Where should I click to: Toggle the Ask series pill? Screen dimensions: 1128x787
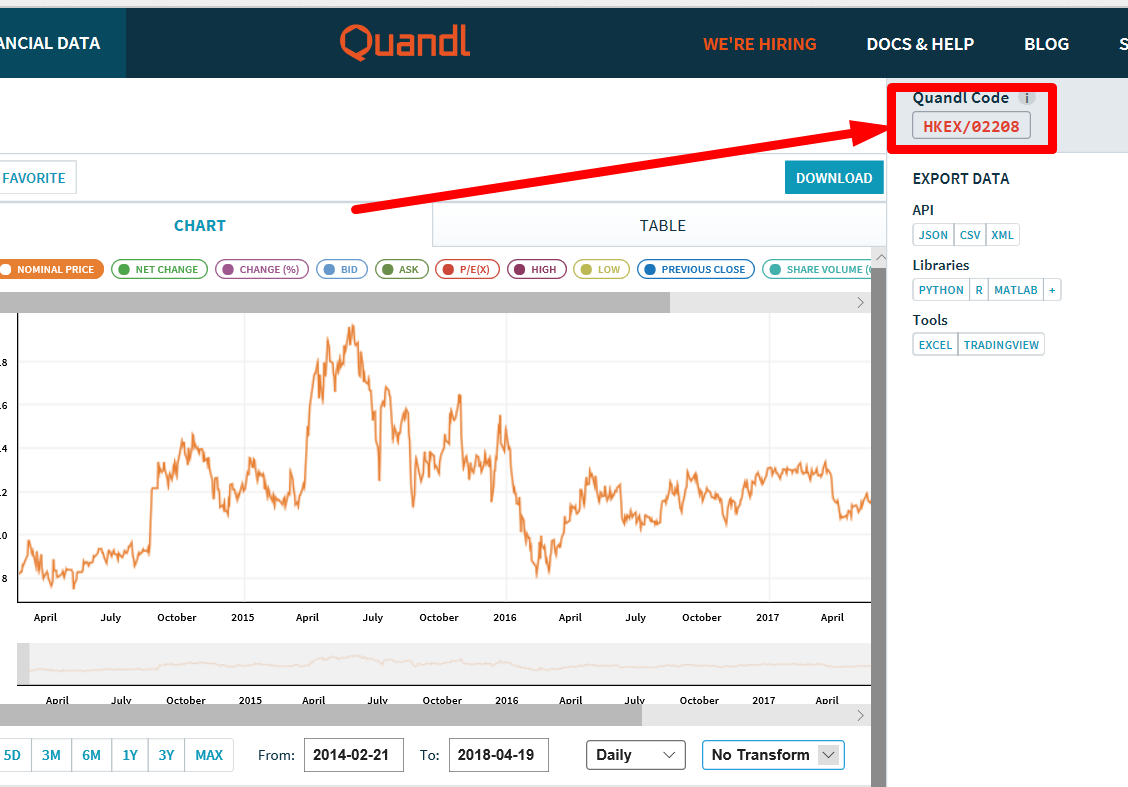pyautogui.click(x=401, y=269)
